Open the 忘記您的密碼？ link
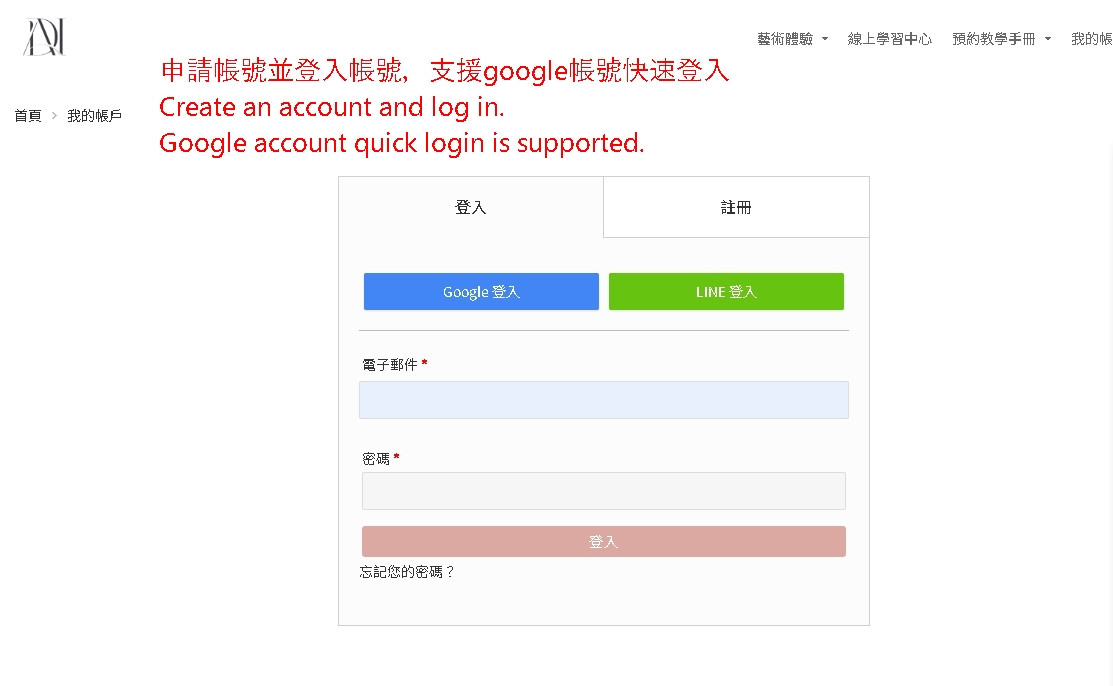 click(407, 572)
